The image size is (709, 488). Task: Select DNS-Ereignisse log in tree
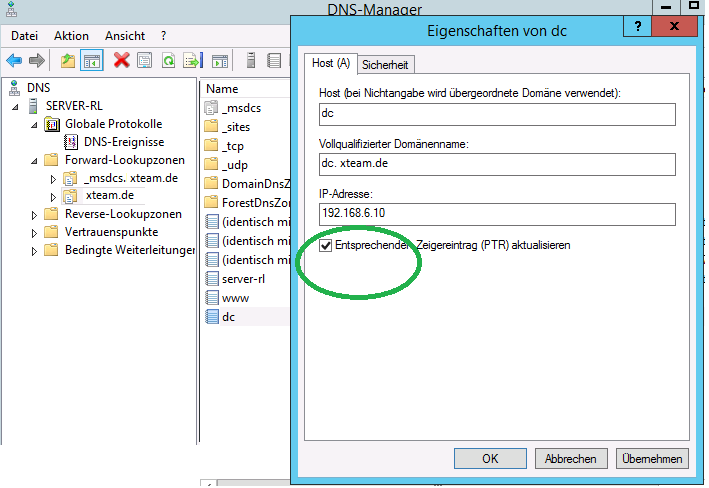pyautogui.click(x=123, y=142)
